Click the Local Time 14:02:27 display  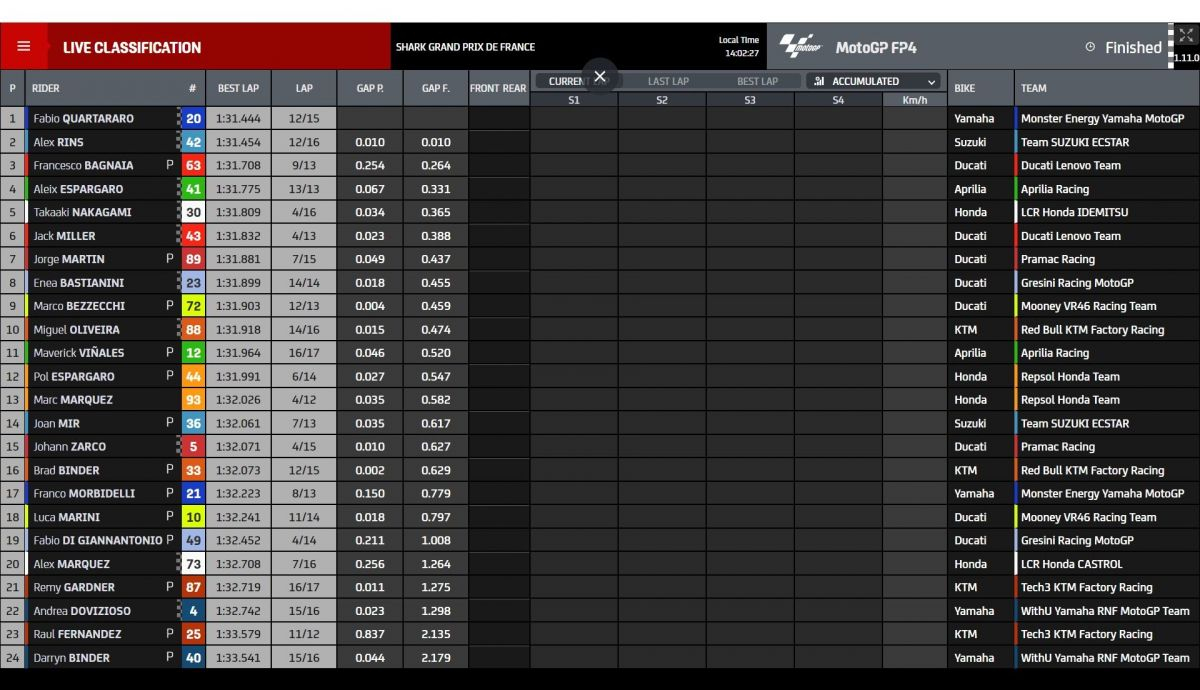click(740, 47)
